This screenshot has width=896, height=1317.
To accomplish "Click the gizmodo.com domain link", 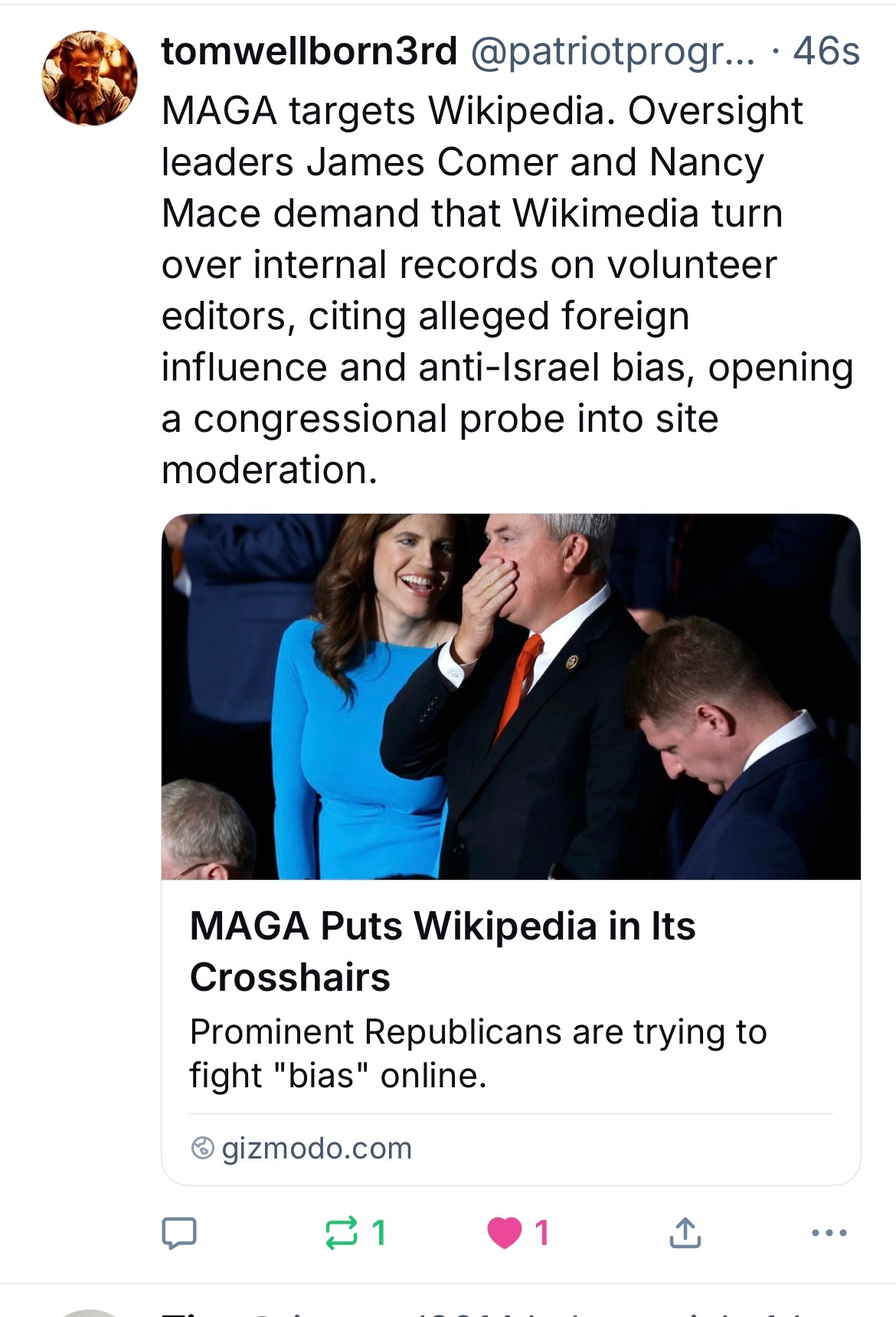I will [316, 1149].
